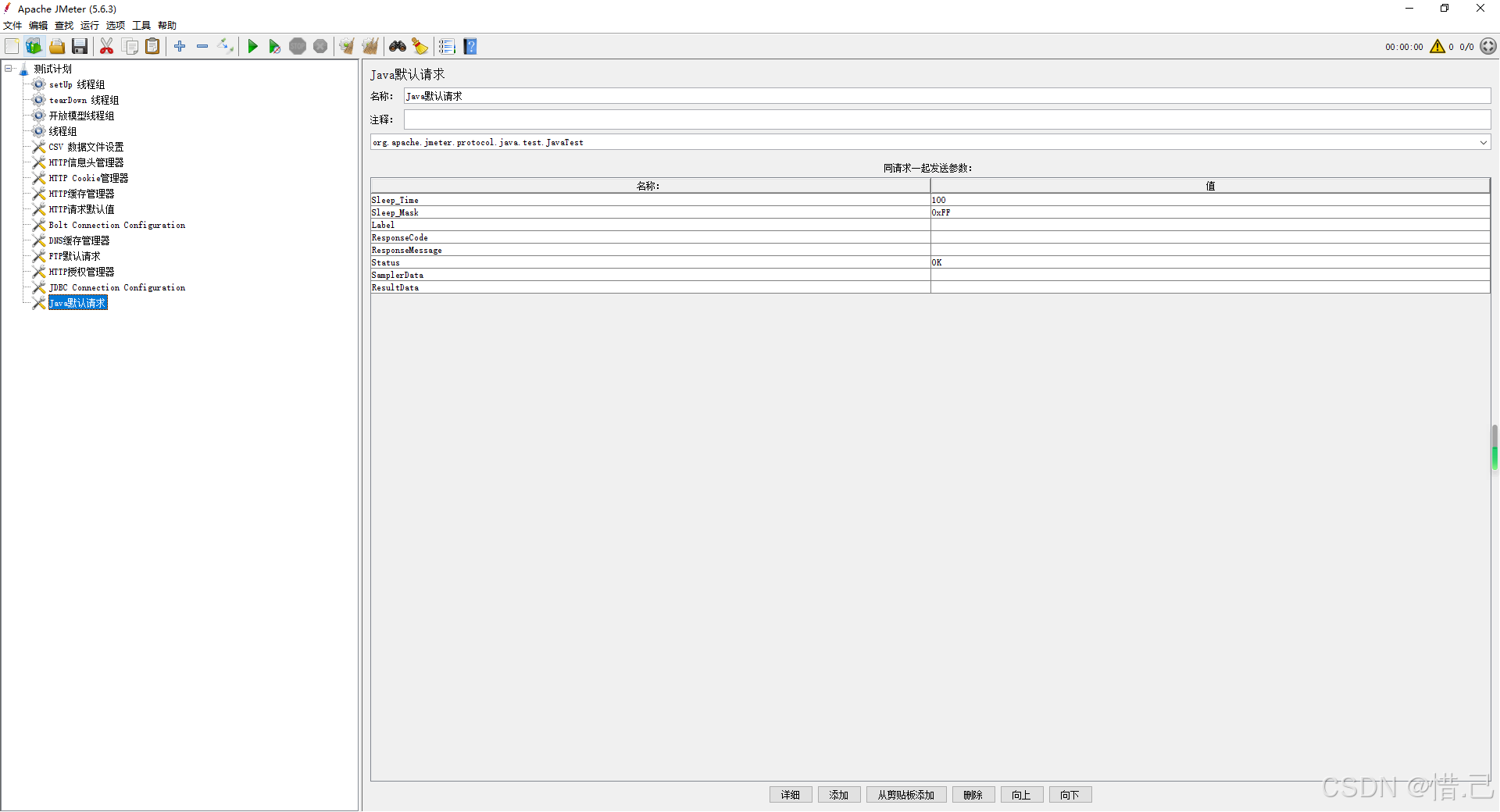Select the HTTP Cookie管理器 node
Screen dimensions: 1500x812
pyautogui.click(x=88, y=178)
